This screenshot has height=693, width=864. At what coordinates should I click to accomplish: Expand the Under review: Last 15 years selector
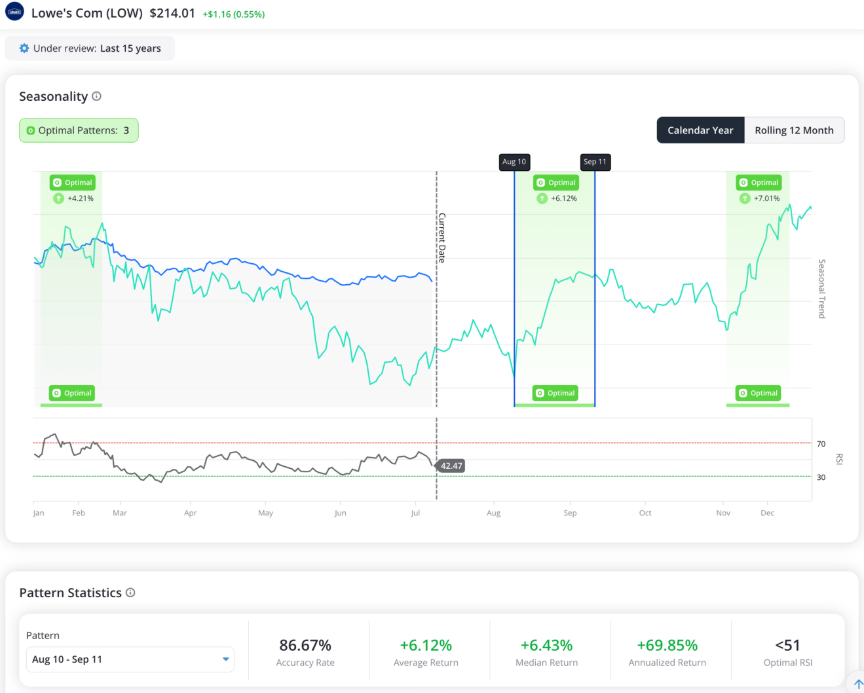[x=90, y=48]
